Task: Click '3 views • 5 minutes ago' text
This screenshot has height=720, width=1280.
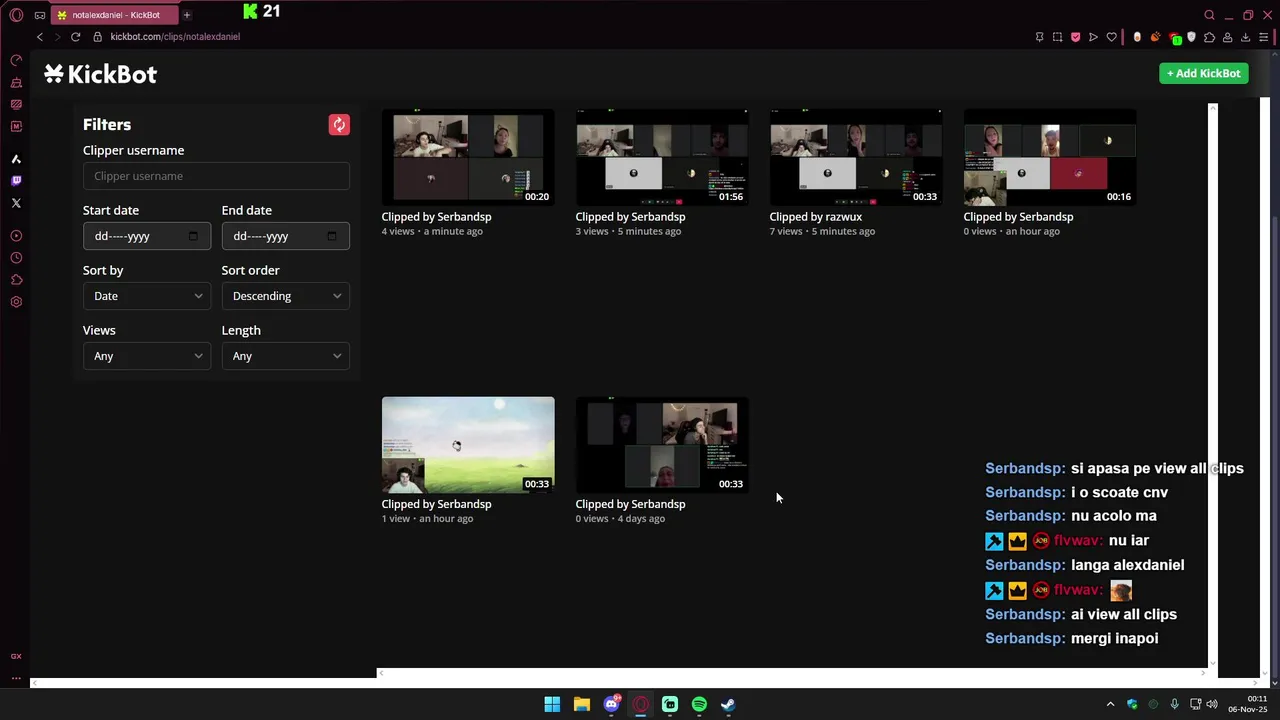Action: [628, 231]
